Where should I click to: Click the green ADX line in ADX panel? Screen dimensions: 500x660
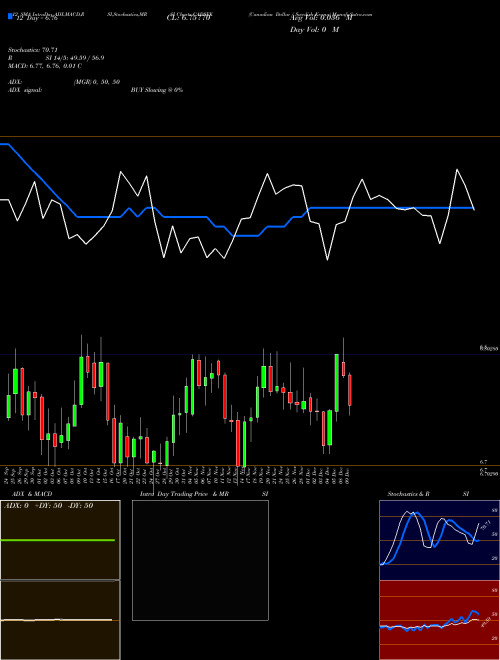(x=58, y=540)
